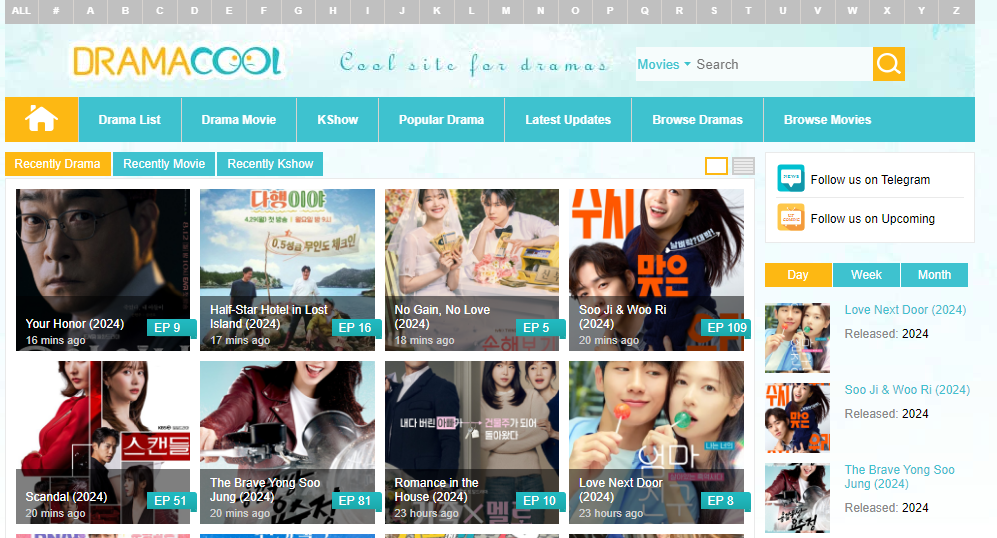The image size is (997, 538).
Task: Go to Latest Updates page
Action: point(568,120)
